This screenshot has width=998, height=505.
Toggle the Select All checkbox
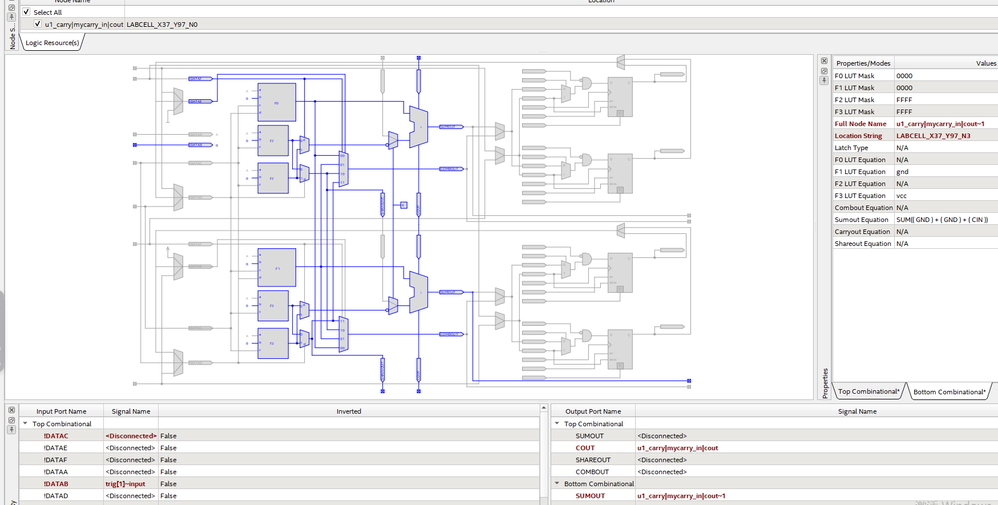[x=26, y=12]
